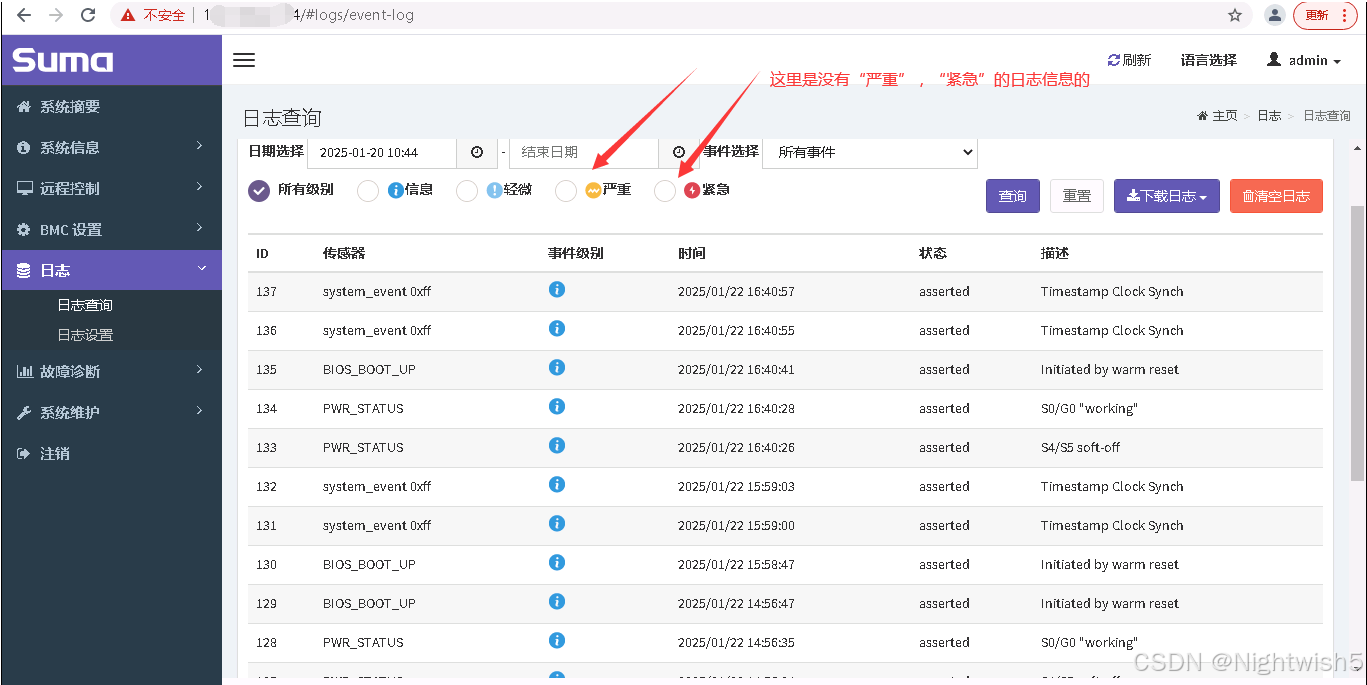Screen dimensions: 1367x685
Task: Click the clock icon beside end date
Action: point(679,152)
